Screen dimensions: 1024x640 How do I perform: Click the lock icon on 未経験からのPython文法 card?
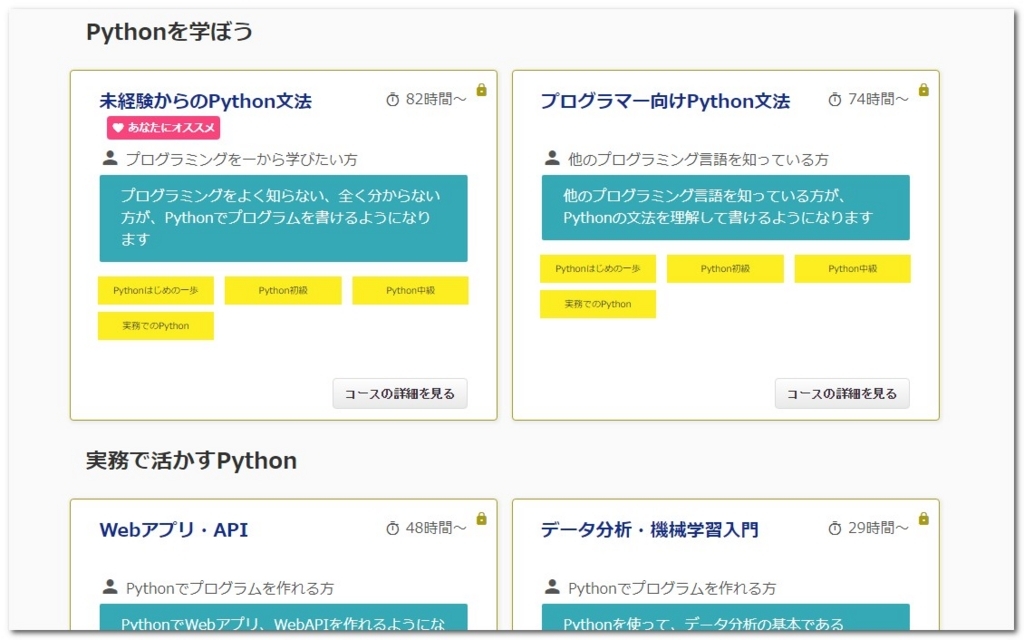pyautogui.click(x=482, y=89)
